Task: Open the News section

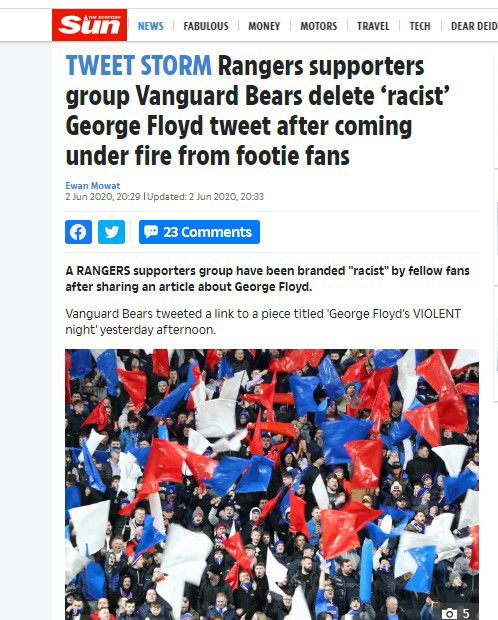Action: 150,26
